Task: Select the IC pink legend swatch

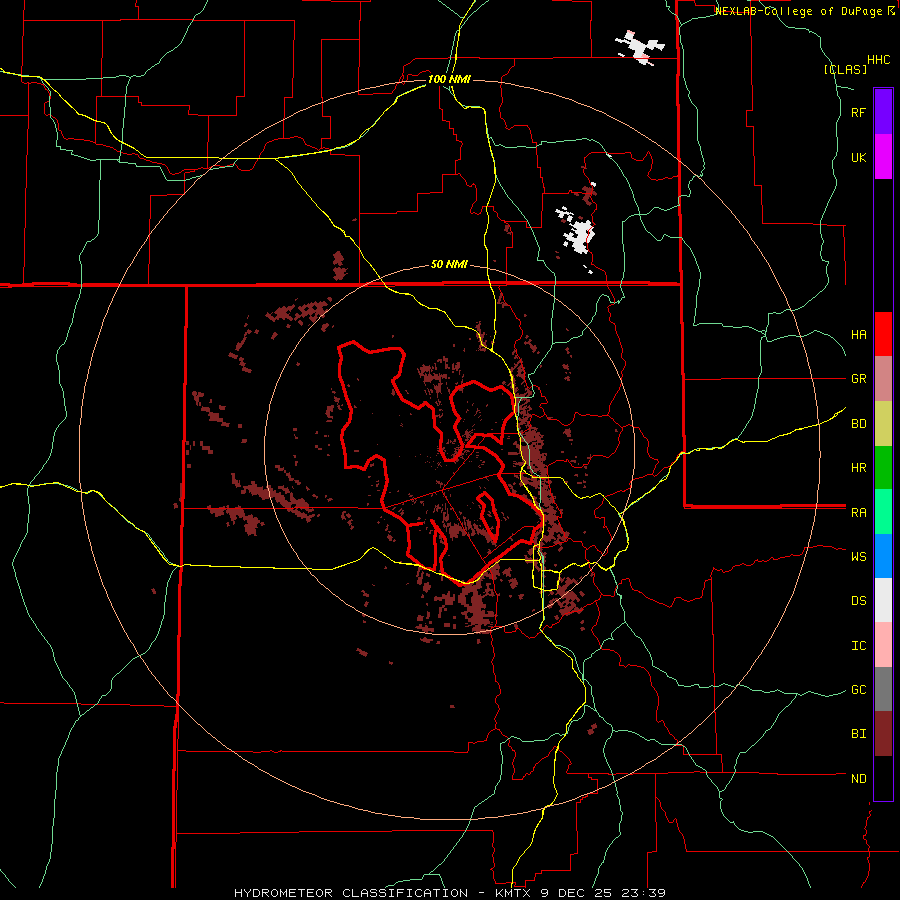Action: [x=883, y=645]
